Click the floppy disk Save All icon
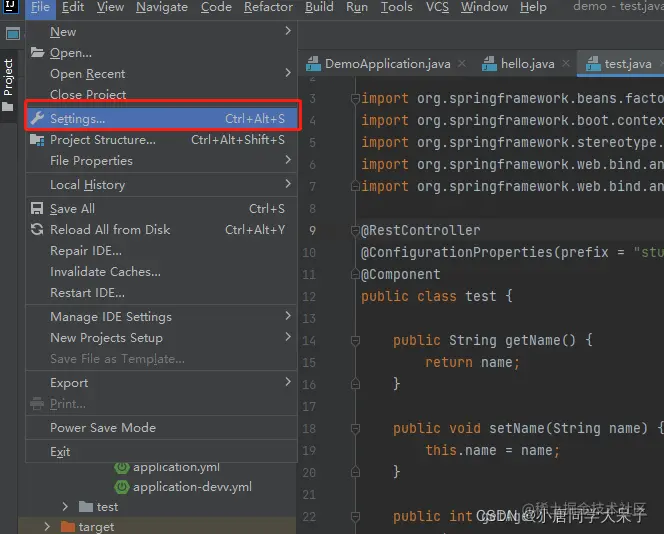 [x=37, y=208]
